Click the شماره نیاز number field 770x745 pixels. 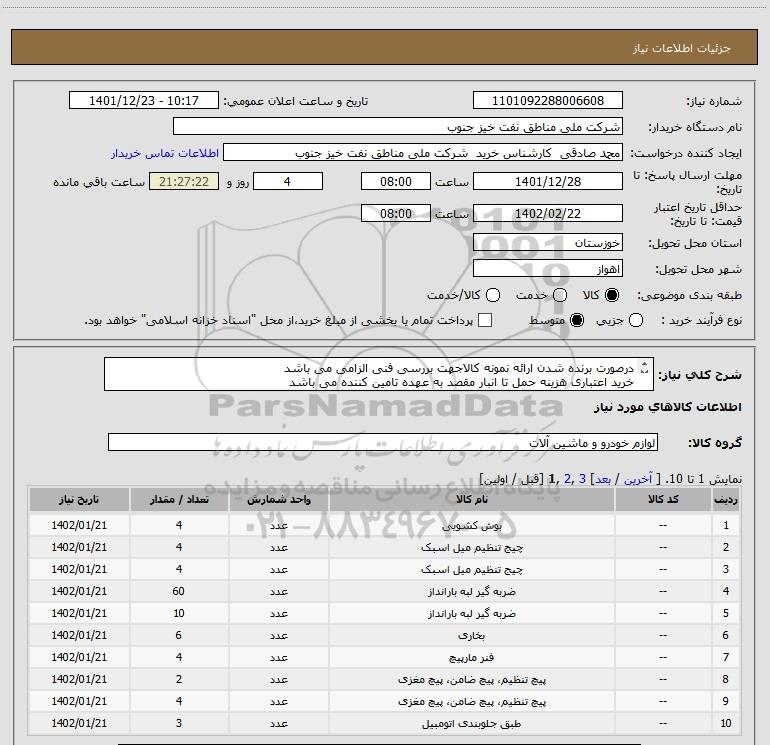tap(548, 101)
